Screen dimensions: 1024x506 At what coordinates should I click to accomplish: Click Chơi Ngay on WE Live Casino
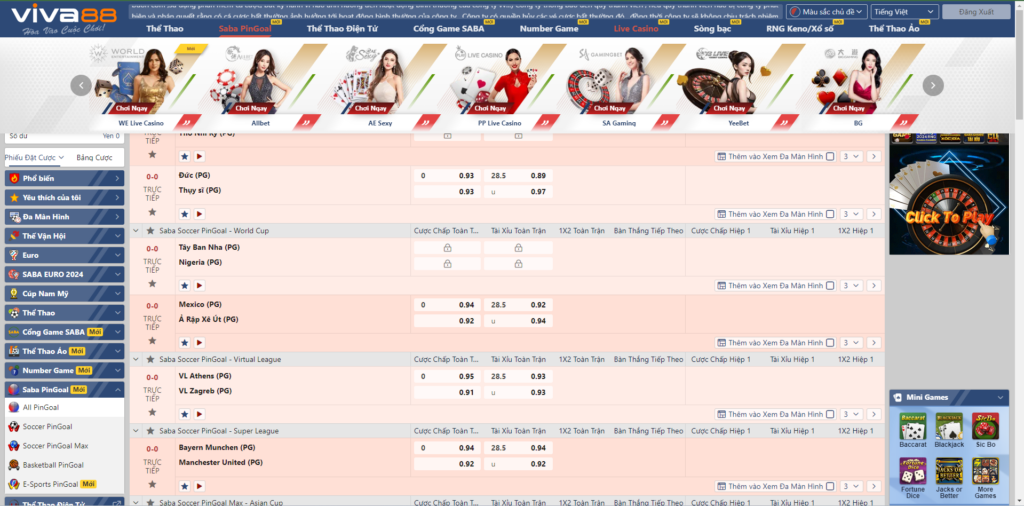point(133,108)
